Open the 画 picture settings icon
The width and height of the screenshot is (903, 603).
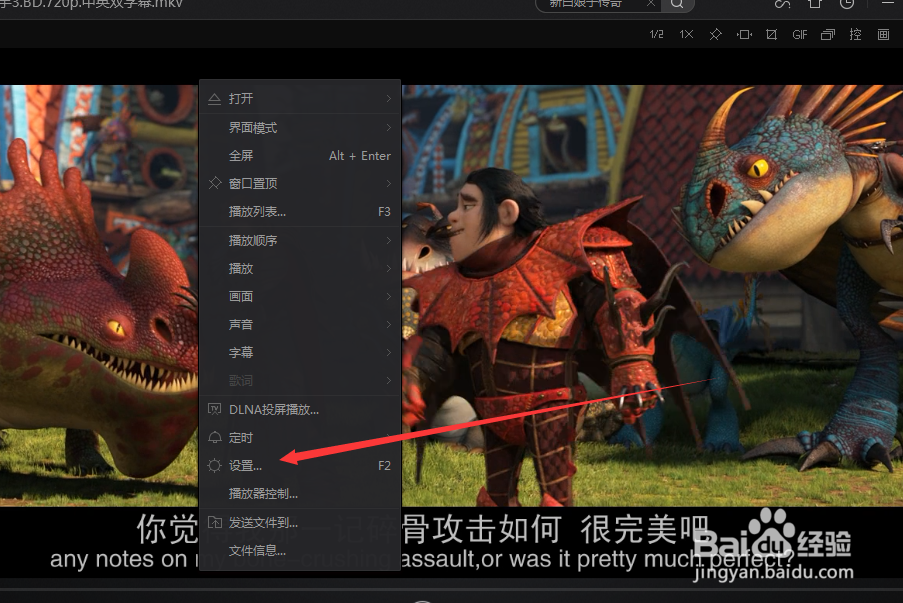pyautogui.click(x=883, y=35)
